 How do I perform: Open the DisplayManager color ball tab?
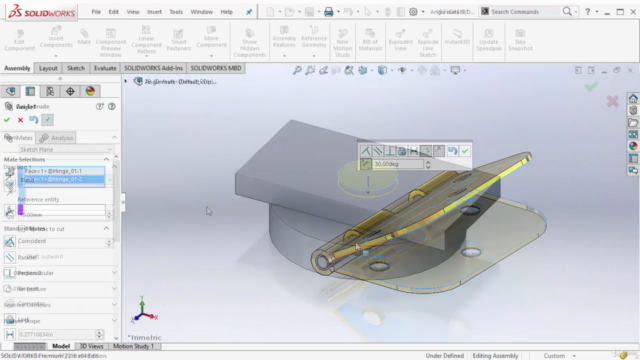point(90,91)
